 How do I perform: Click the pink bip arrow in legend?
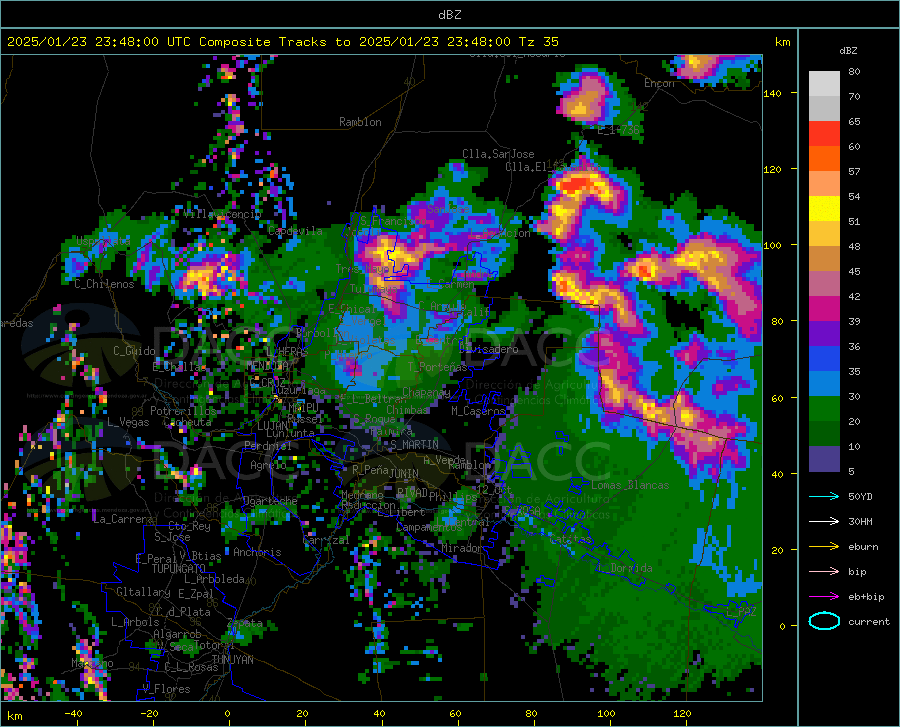point(824,572)
